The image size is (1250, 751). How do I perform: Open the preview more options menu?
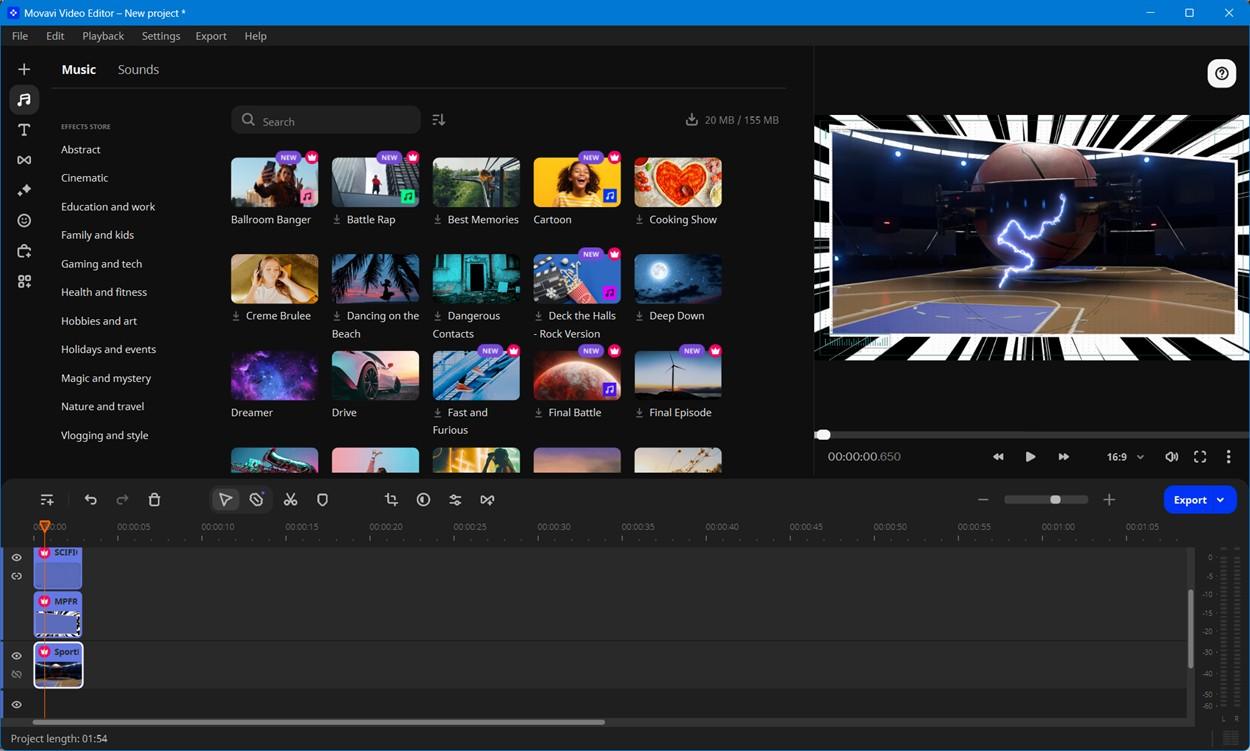click(x=1229, y=457)
